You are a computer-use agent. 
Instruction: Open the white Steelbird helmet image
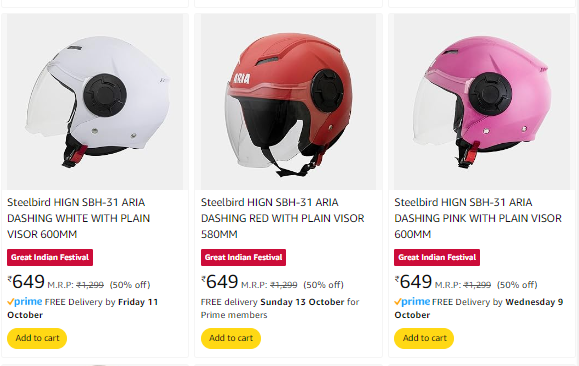click(95, 102)
